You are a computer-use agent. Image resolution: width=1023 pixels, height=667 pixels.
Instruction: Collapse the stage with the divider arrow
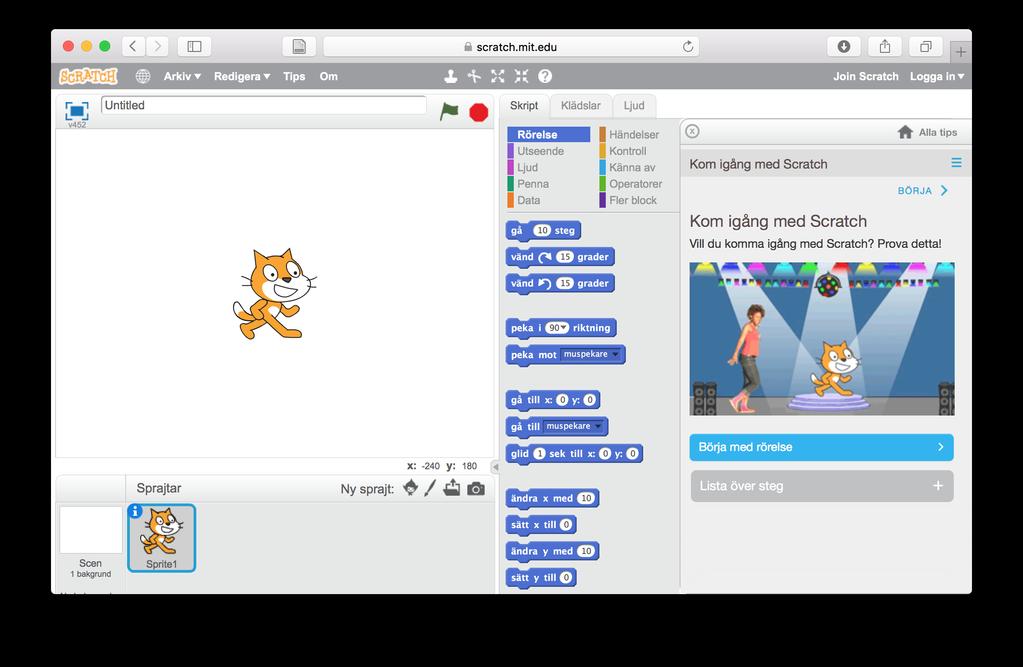(x=495, y=467)
